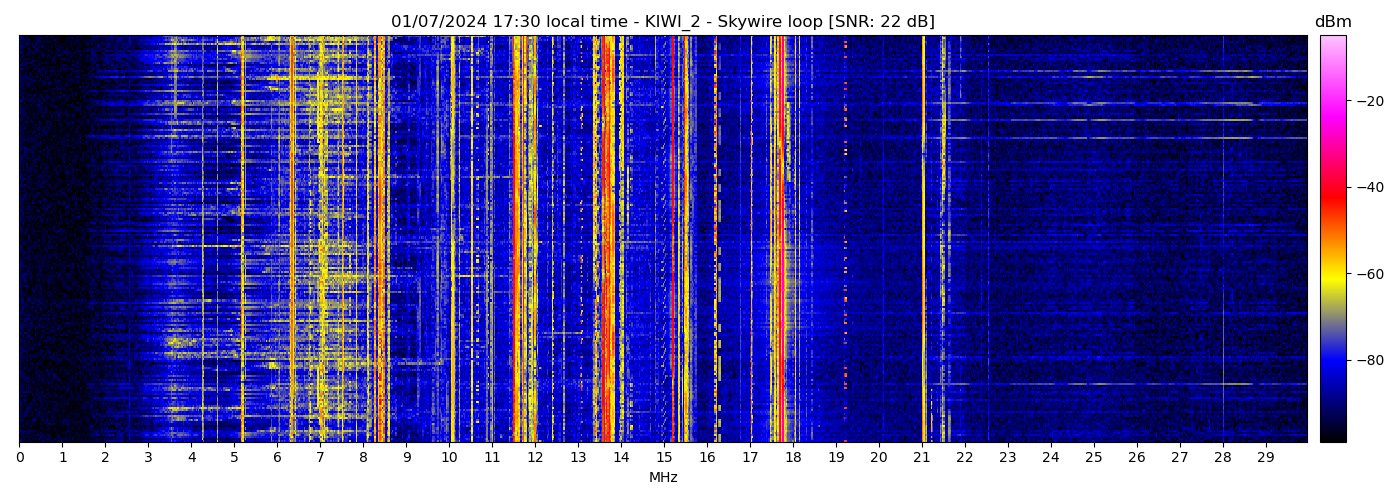Click the -80 tick on the colorbar

pos(1370,360)
